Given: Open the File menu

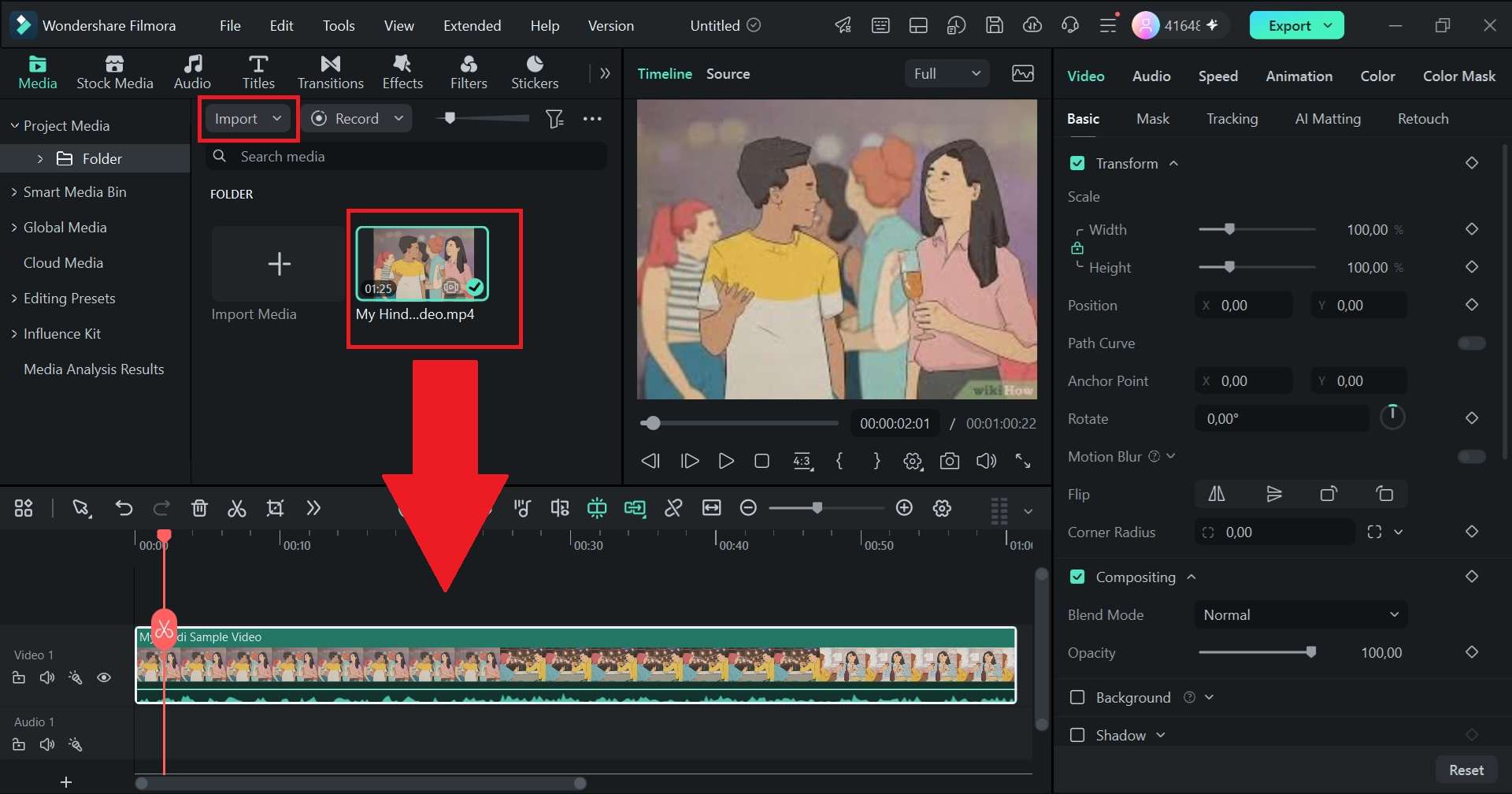Looking at the screenshot, I should 230,25.
